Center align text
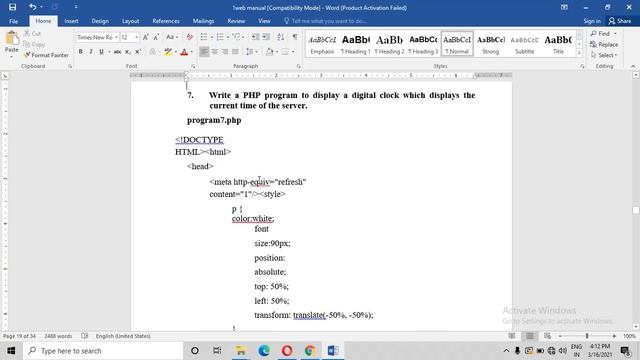640x360 pixels. click(215, 52)
